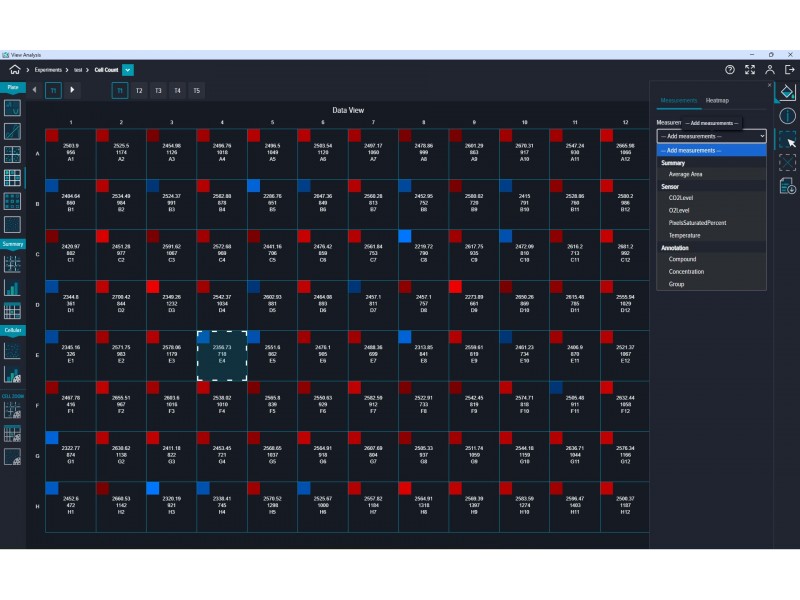Open the Plate wave curve view icon
The width and height of the screenshot is (800, 600).
pos(12,108)
